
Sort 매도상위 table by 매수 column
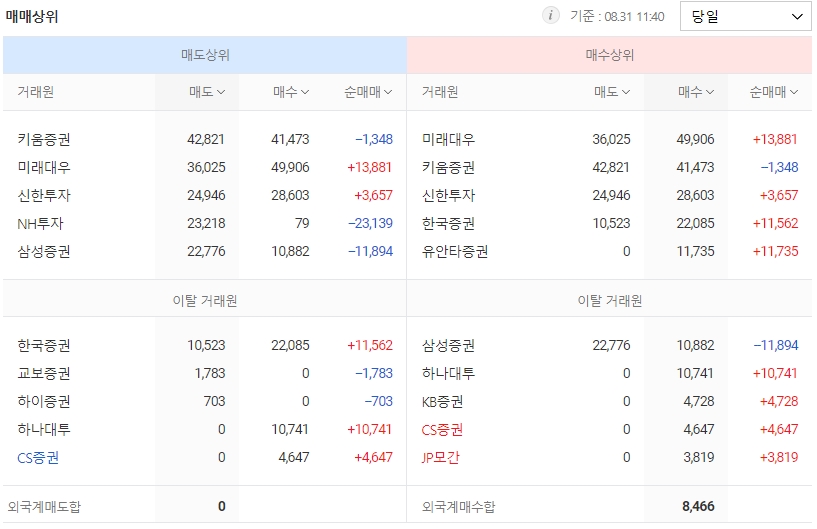tap(291, 92)
